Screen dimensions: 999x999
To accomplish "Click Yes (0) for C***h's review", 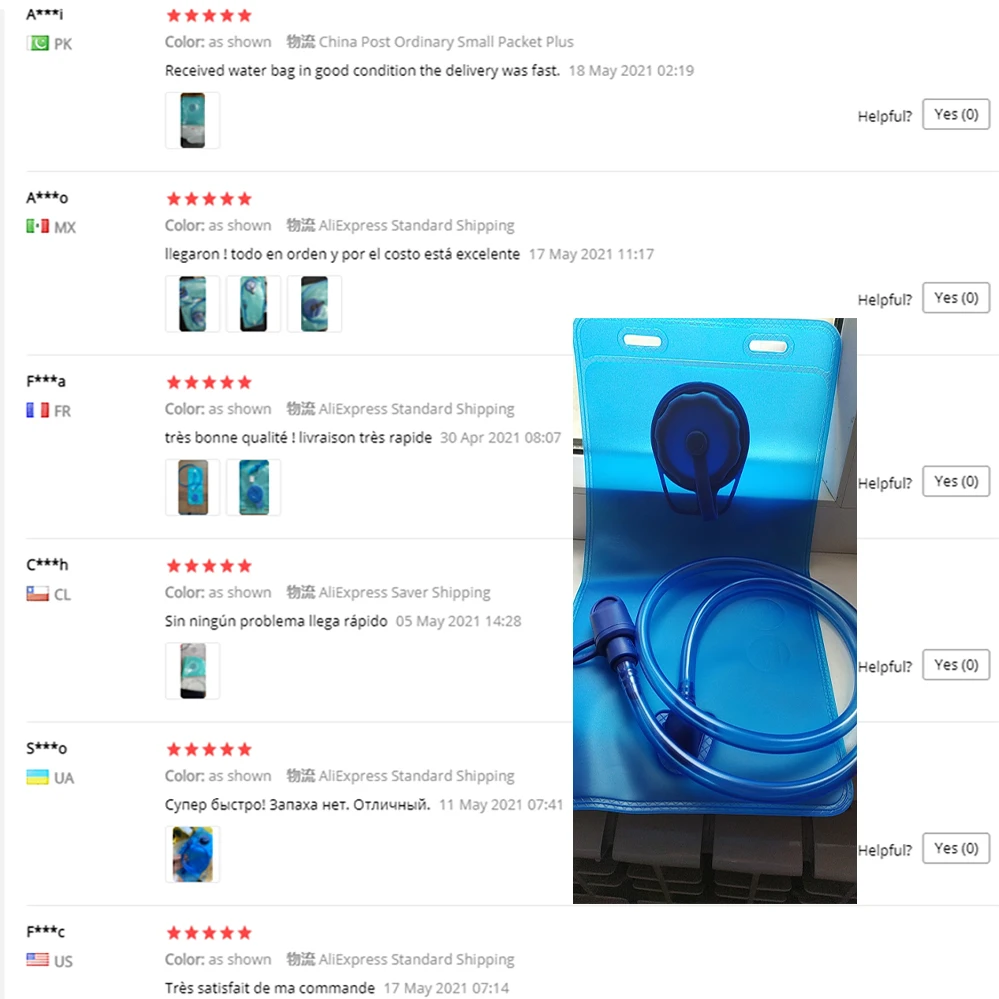I will pos(955,665).
